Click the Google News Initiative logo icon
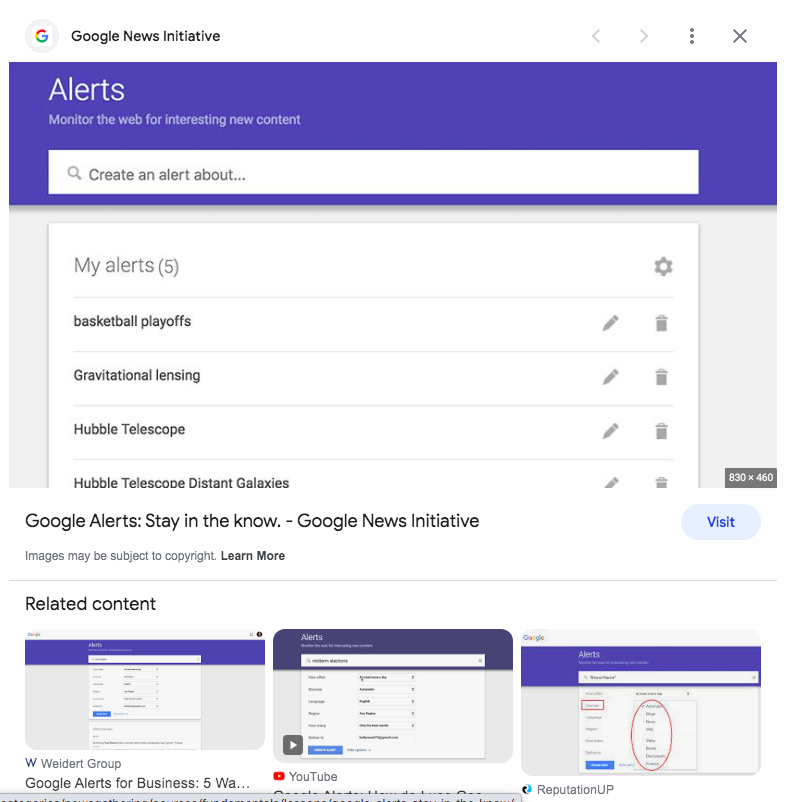 (42, 36)
